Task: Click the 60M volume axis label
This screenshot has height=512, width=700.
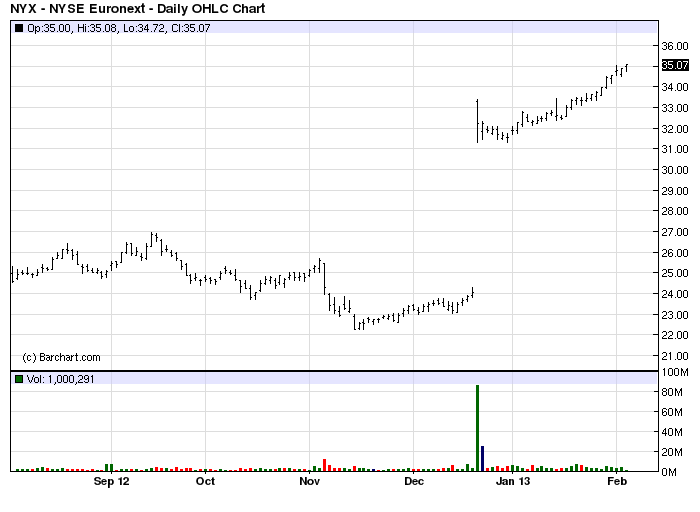Action: 672,412
